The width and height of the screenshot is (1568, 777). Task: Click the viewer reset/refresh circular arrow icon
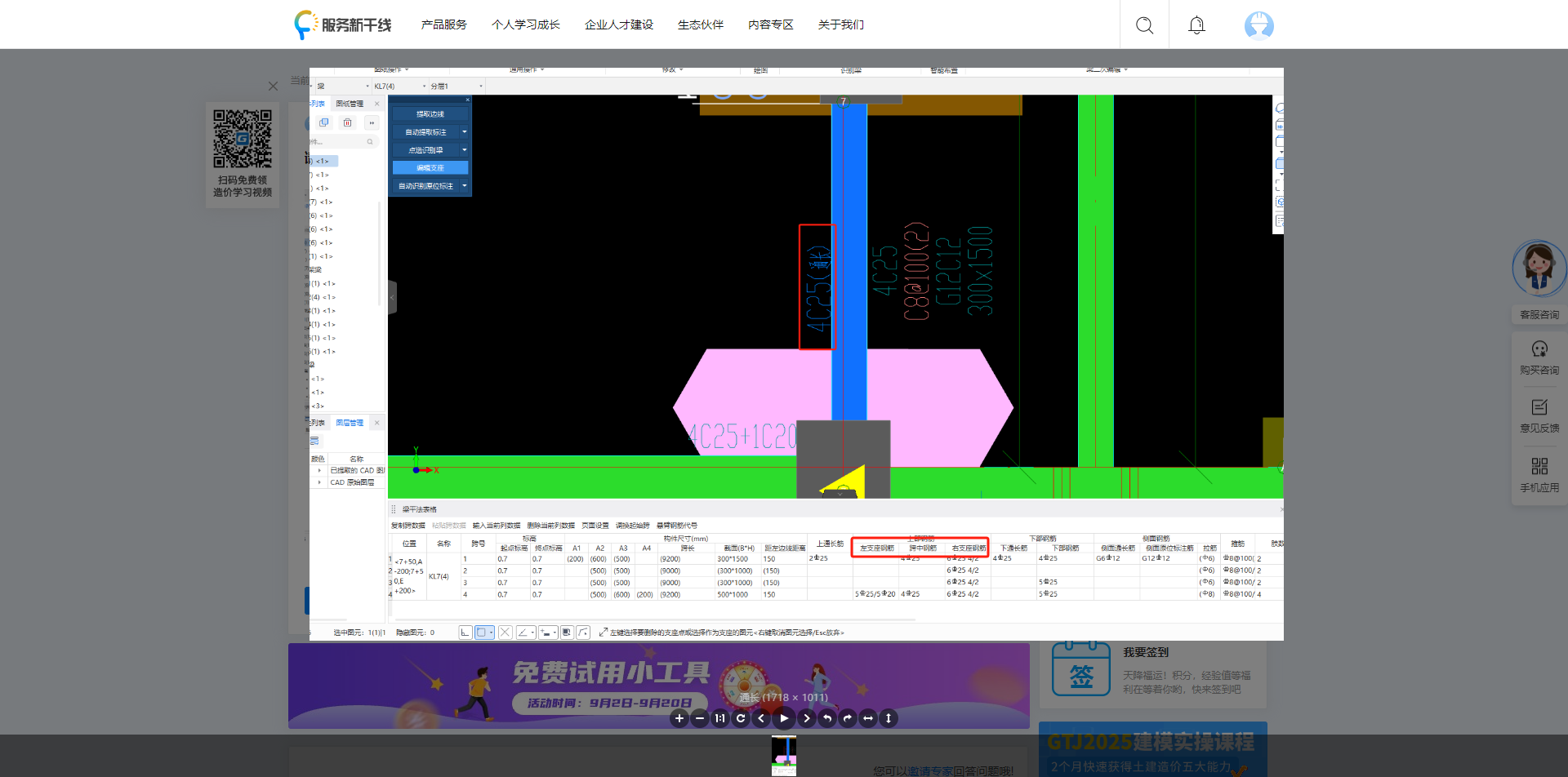click(x=741, y=718)
